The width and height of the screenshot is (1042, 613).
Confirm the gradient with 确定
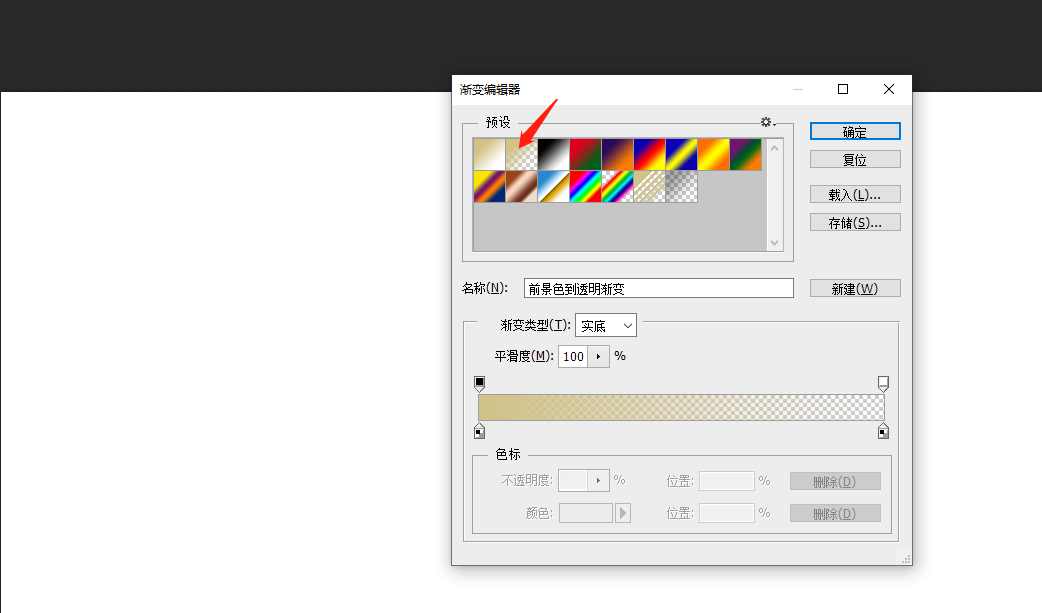[x=855, y=131]
